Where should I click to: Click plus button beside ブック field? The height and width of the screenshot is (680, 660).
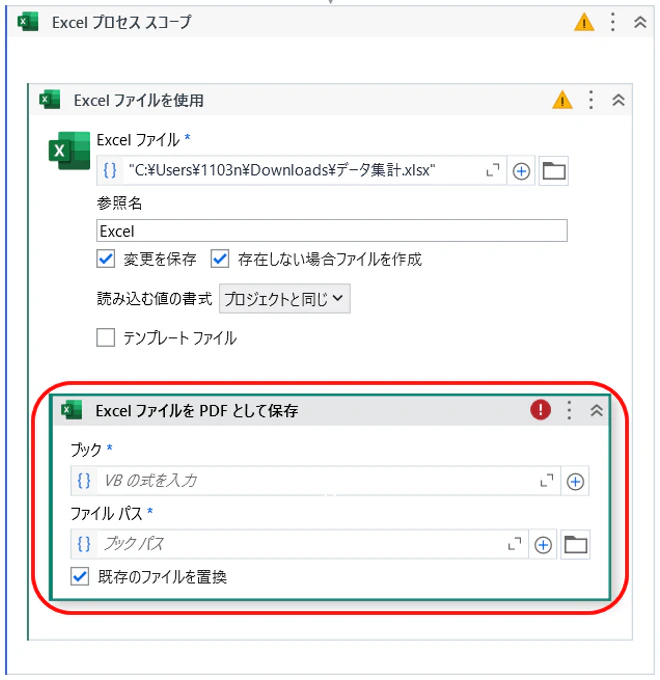pos(575,481)
